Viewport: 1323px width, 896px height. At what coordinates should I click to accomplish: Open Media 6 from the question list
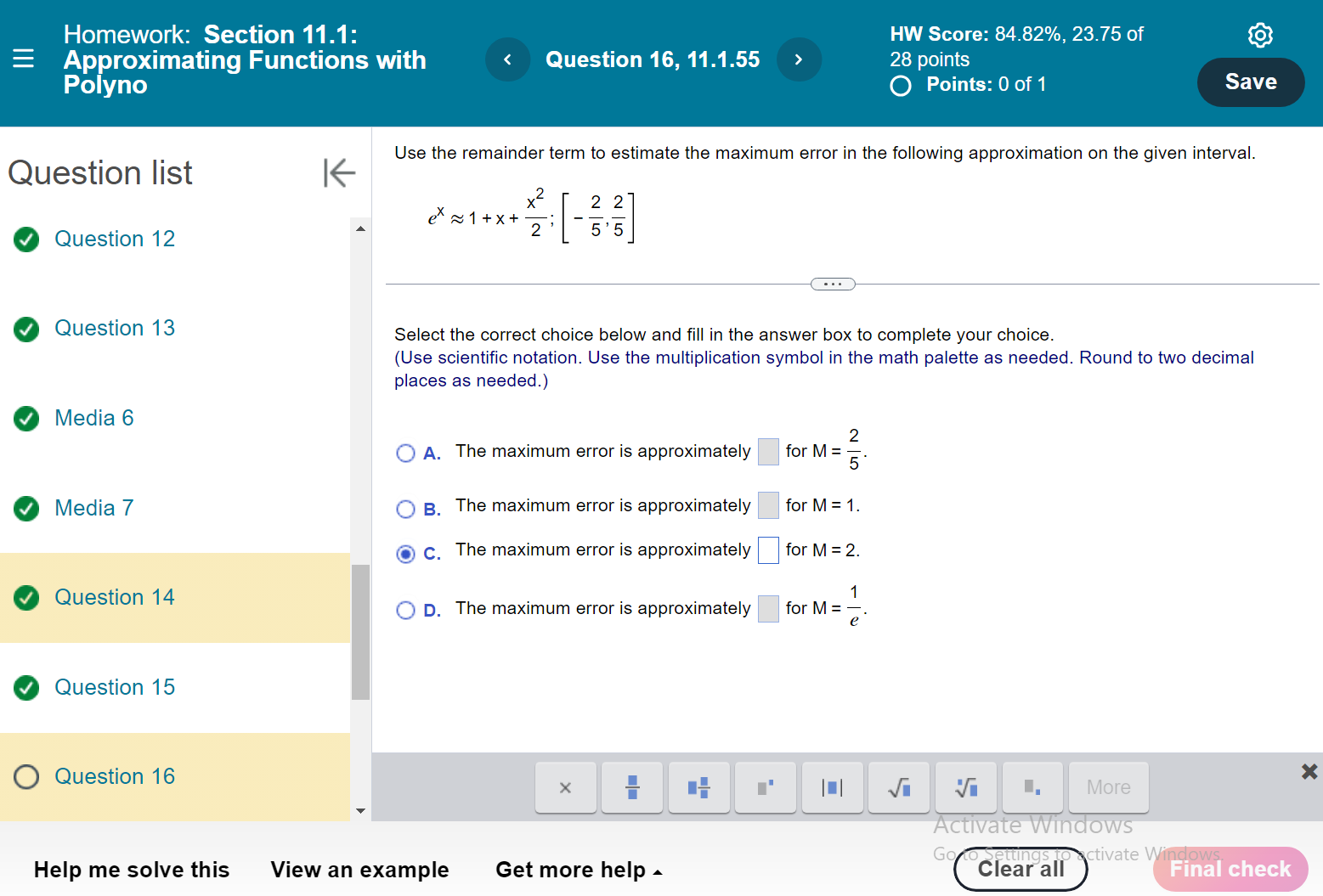click(93, 418)
